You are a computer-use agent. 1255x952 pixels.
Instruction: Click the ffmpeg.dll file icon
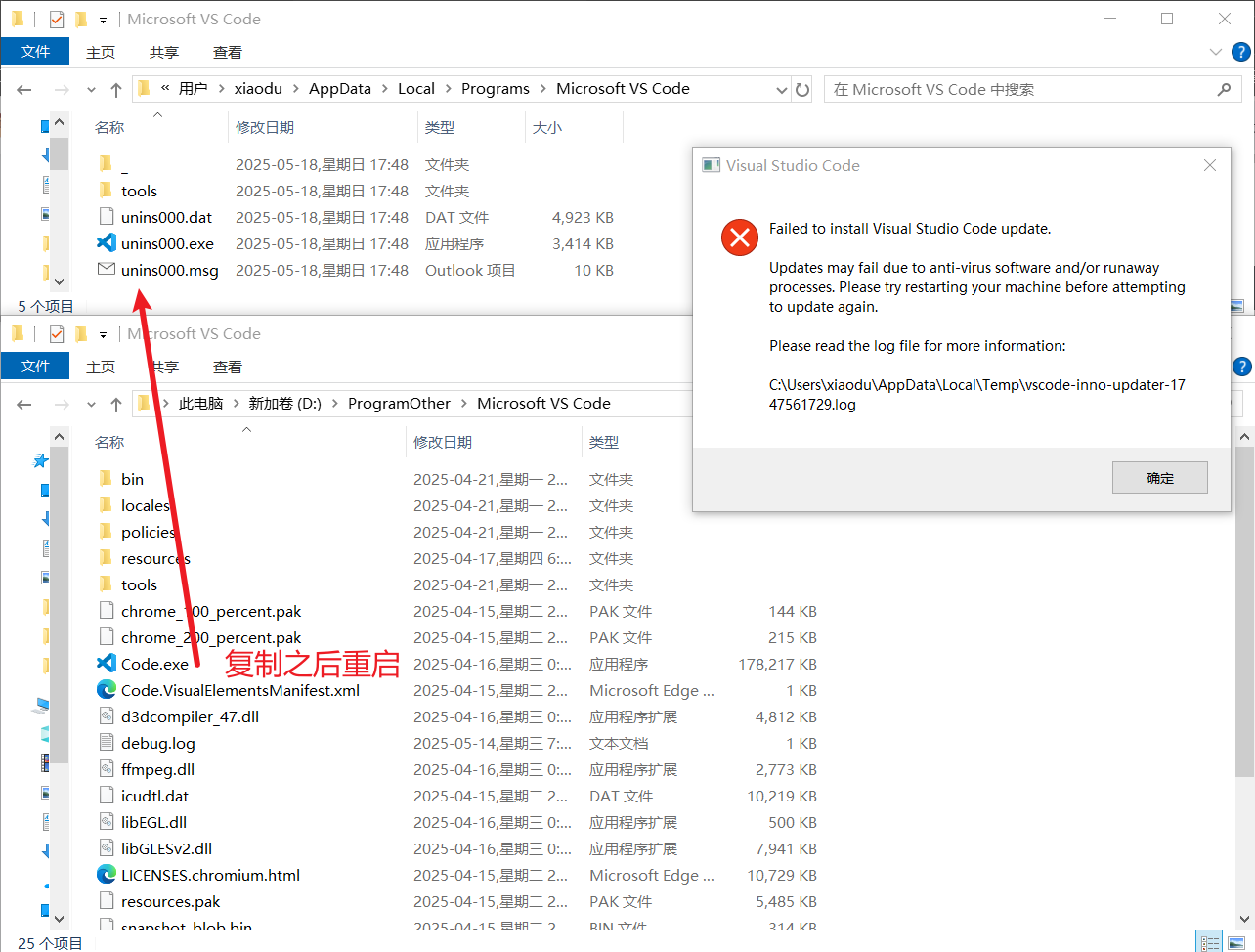coord(107,769)
